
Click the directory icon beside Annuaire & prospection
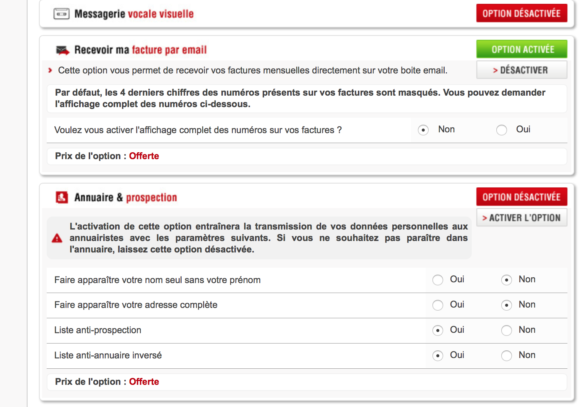coord(62,197)
